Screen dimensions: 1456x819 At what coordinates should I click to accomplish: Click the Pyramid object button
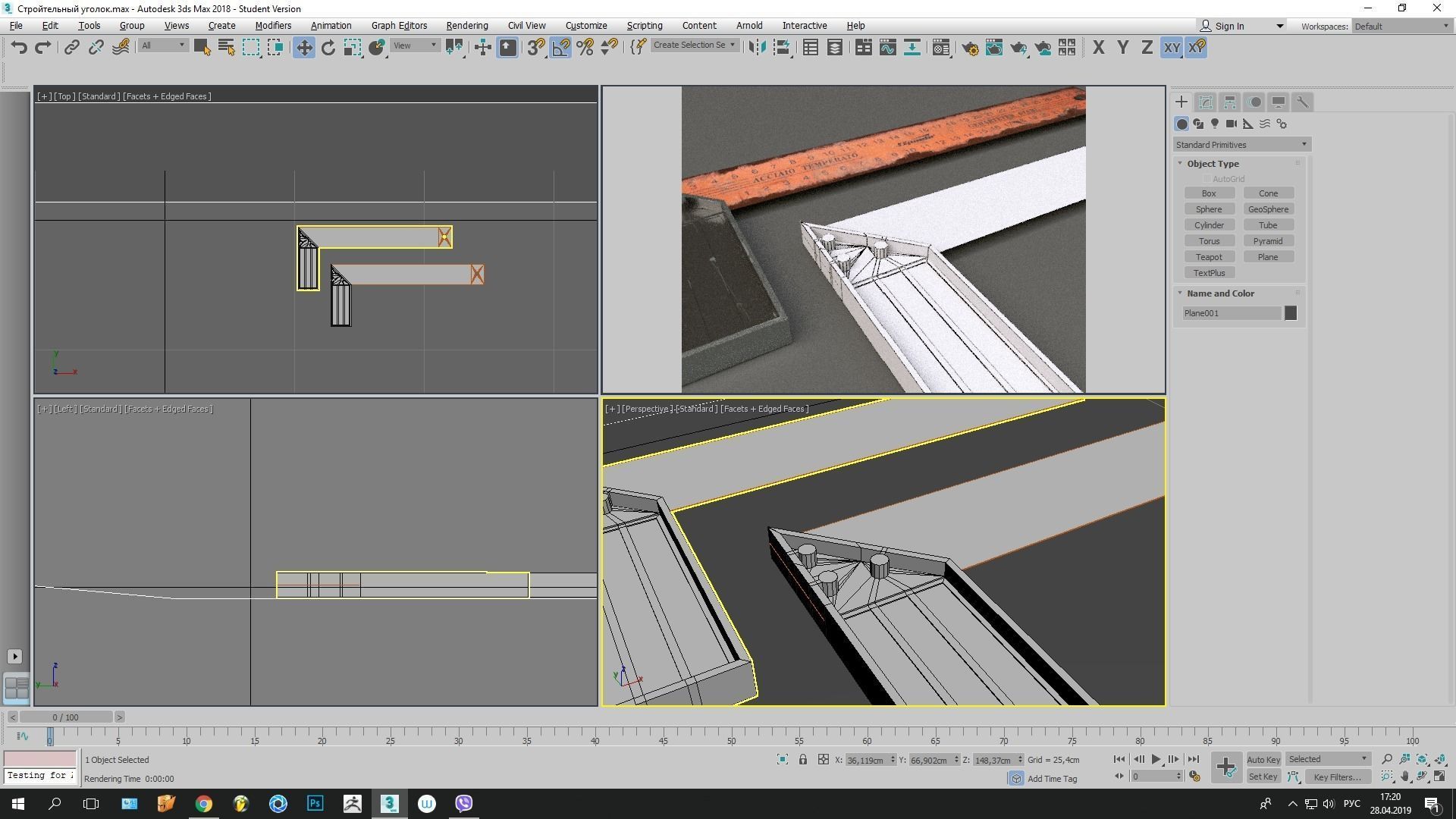[x=1268, y=241]
